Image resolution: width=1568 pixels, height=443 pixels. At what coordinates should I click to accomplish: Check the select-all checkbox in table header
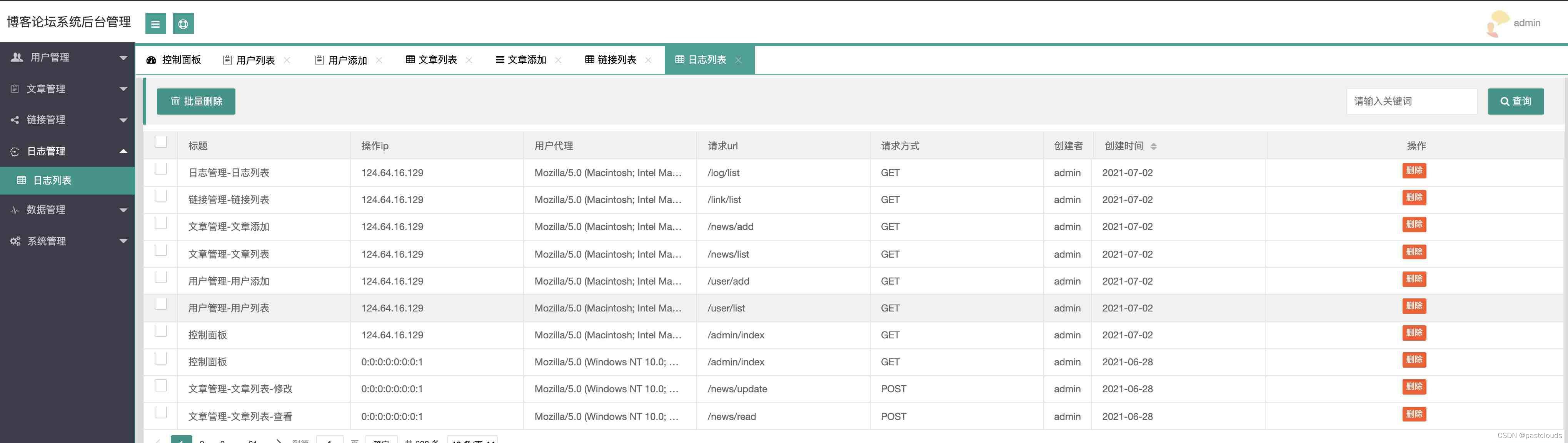[161, 141]
